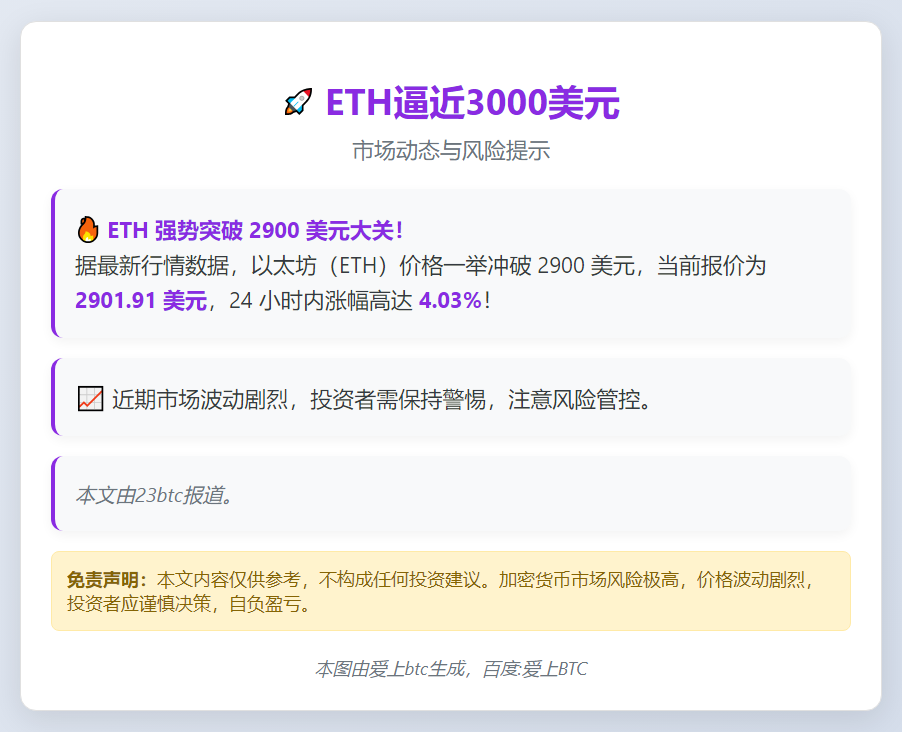Click the purple bar next to the 23btc note
Image resolution: width=902 pixels, height=732 pixels.
(52, 494)
